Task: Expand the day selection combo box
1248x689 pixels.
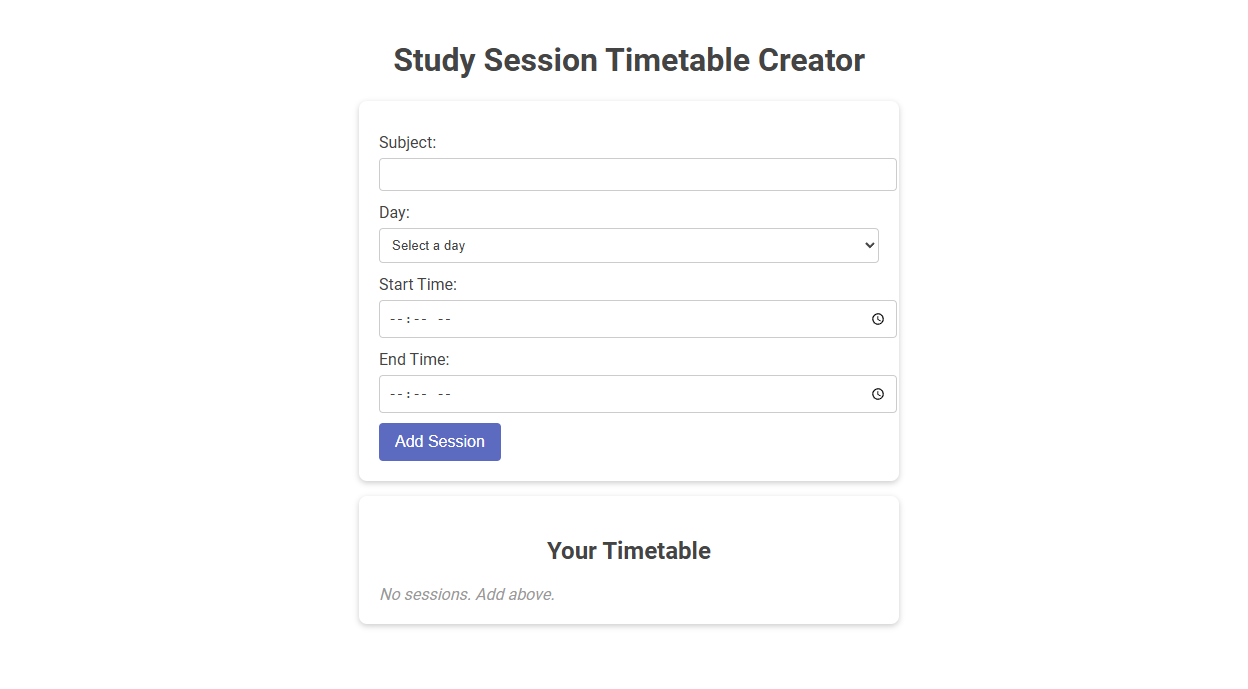Action: tap(628, 245)
